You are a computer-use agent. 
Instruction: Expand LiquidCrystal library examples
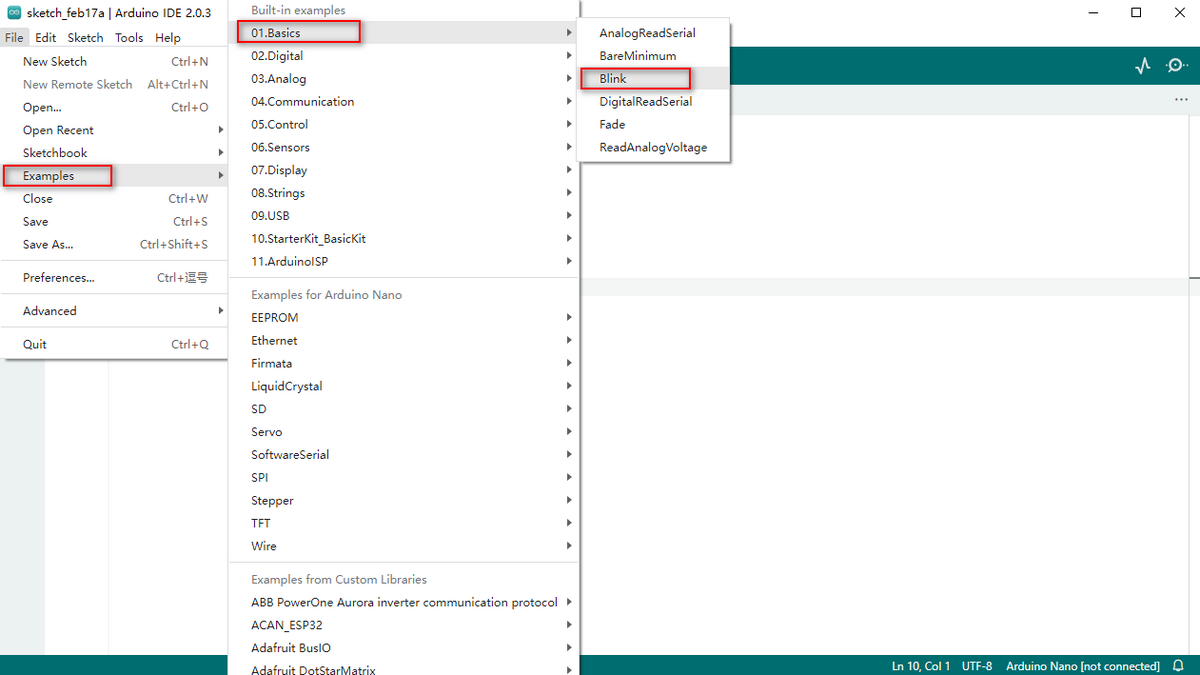(404, 386)
